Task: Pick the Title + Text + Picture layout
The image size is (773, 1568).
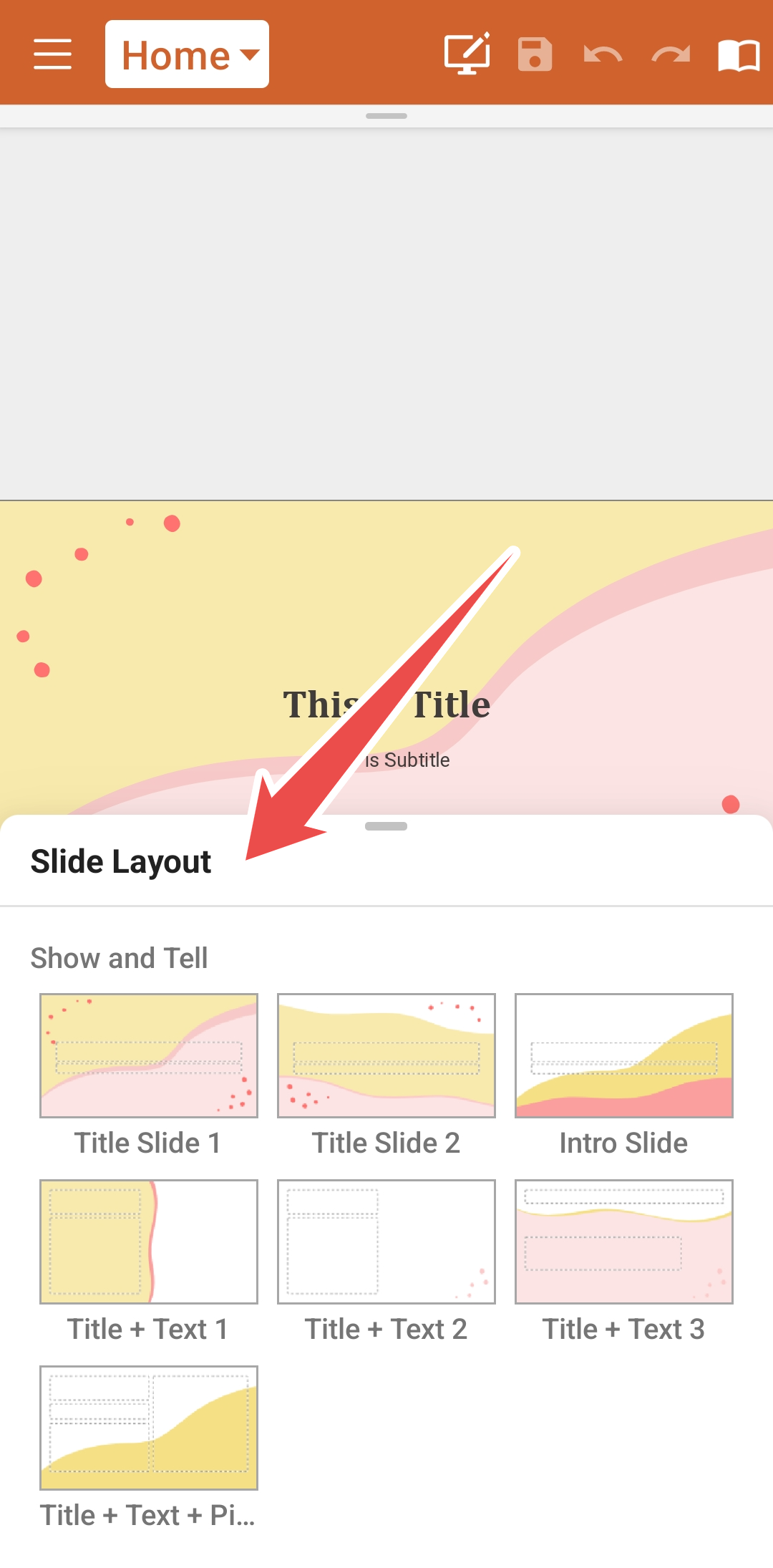Action: click(x=149, y=1428)
